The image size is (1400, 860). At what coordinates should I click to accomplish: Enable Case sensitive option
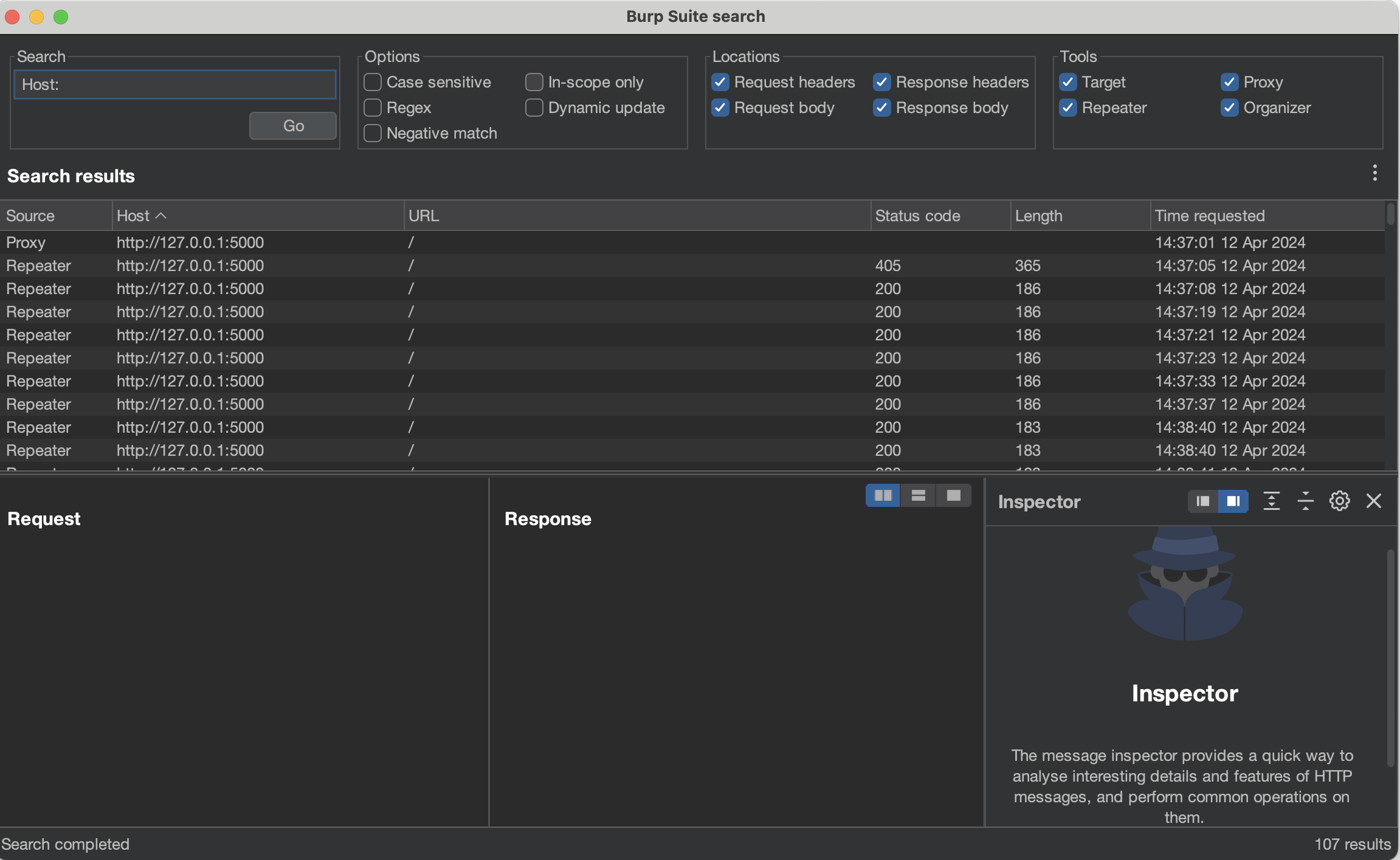point(373,82)
